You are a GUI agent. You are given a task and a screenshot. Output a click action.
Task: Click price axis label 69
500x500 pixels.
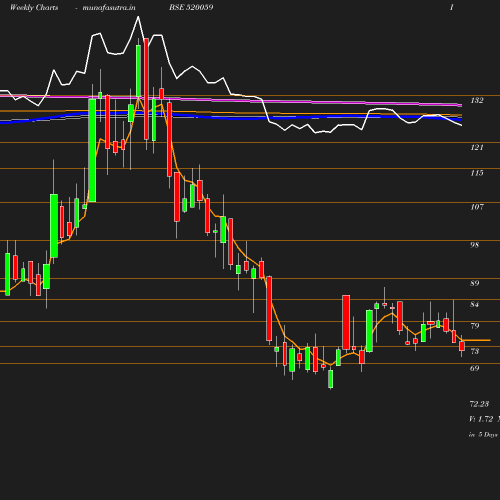point(475,368)
